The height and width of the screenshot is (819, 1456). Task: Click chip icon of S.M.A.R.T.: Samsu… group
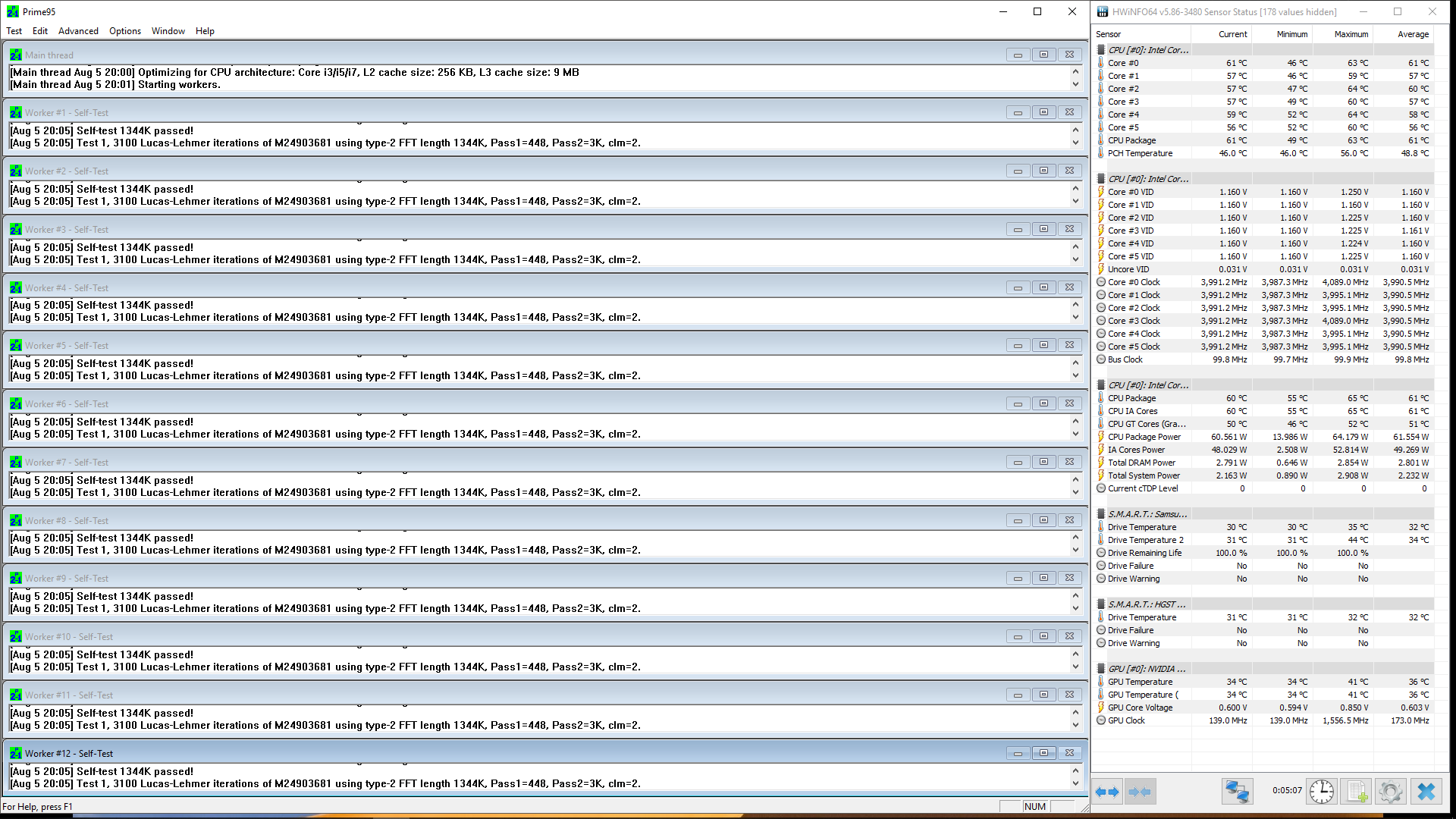1101,514
